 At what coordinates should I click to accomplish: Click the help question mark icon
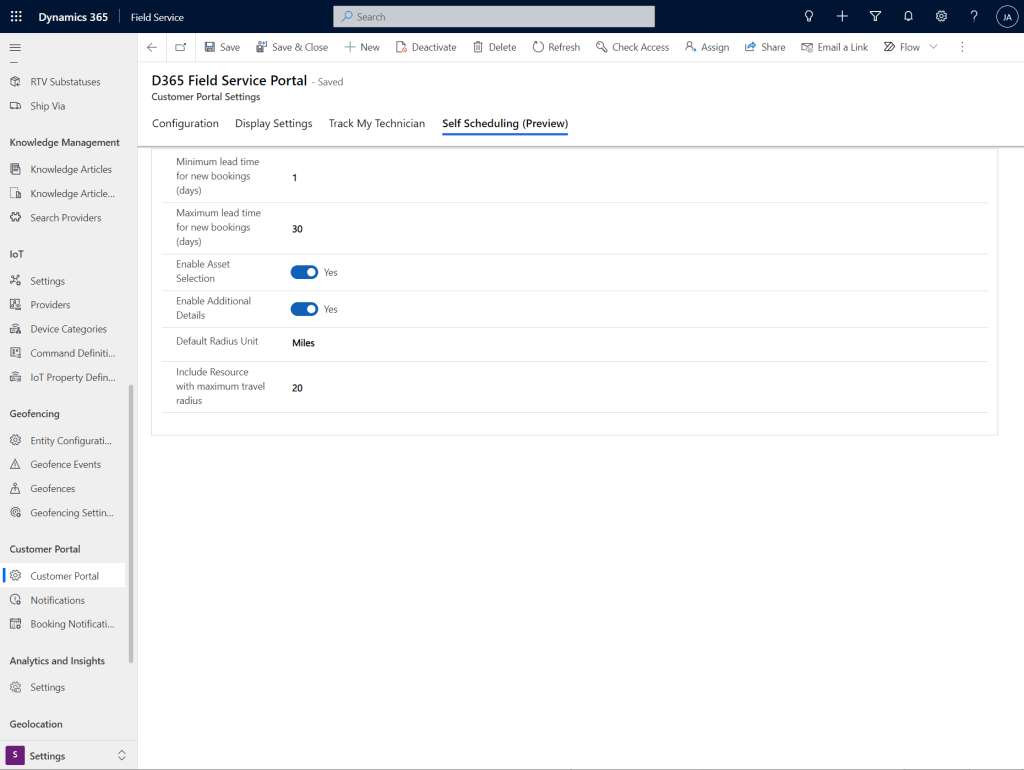[974, 17]
